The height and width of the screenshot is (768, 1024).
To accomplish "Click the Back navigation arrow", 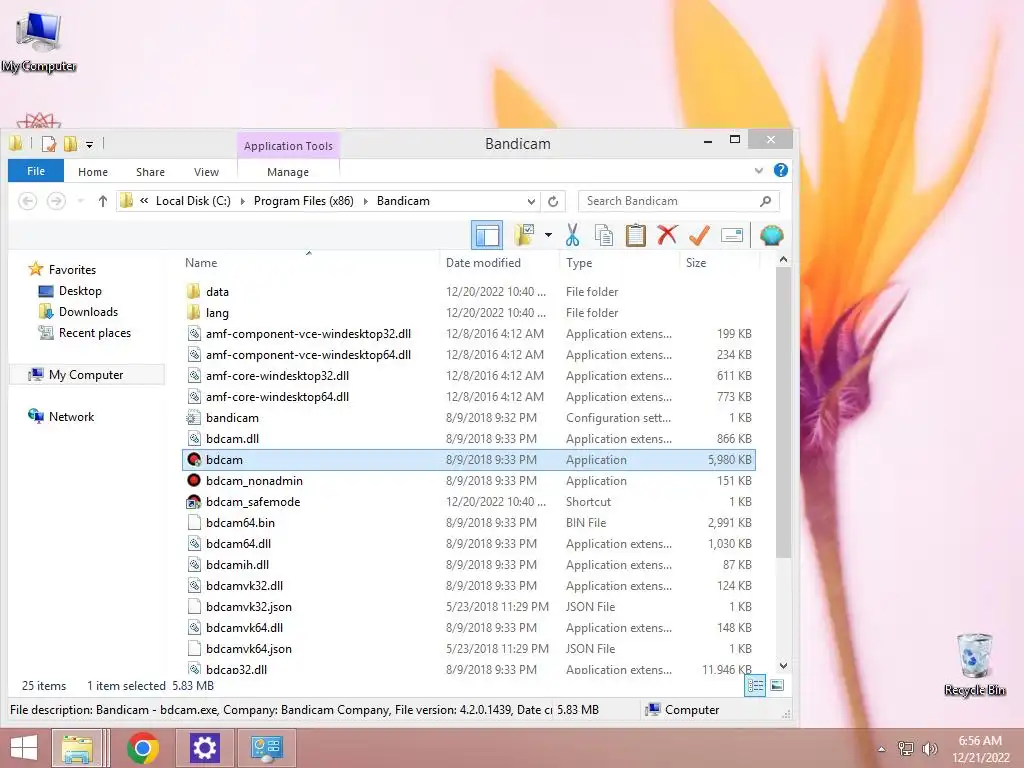I will click(27, 201).
